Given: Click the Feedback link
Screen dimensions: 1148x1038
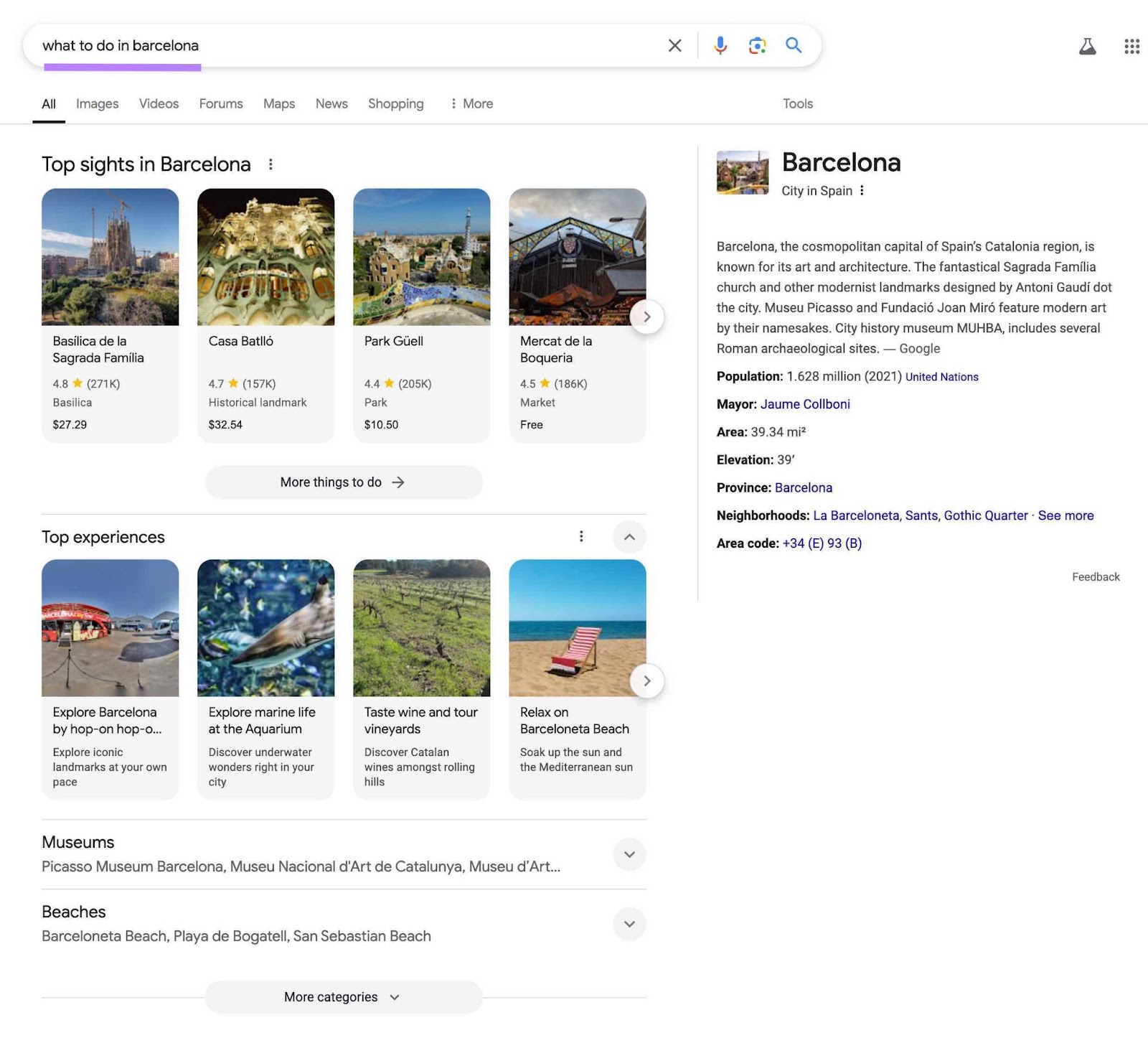Looking at the screenshot, I should 1096,577.
